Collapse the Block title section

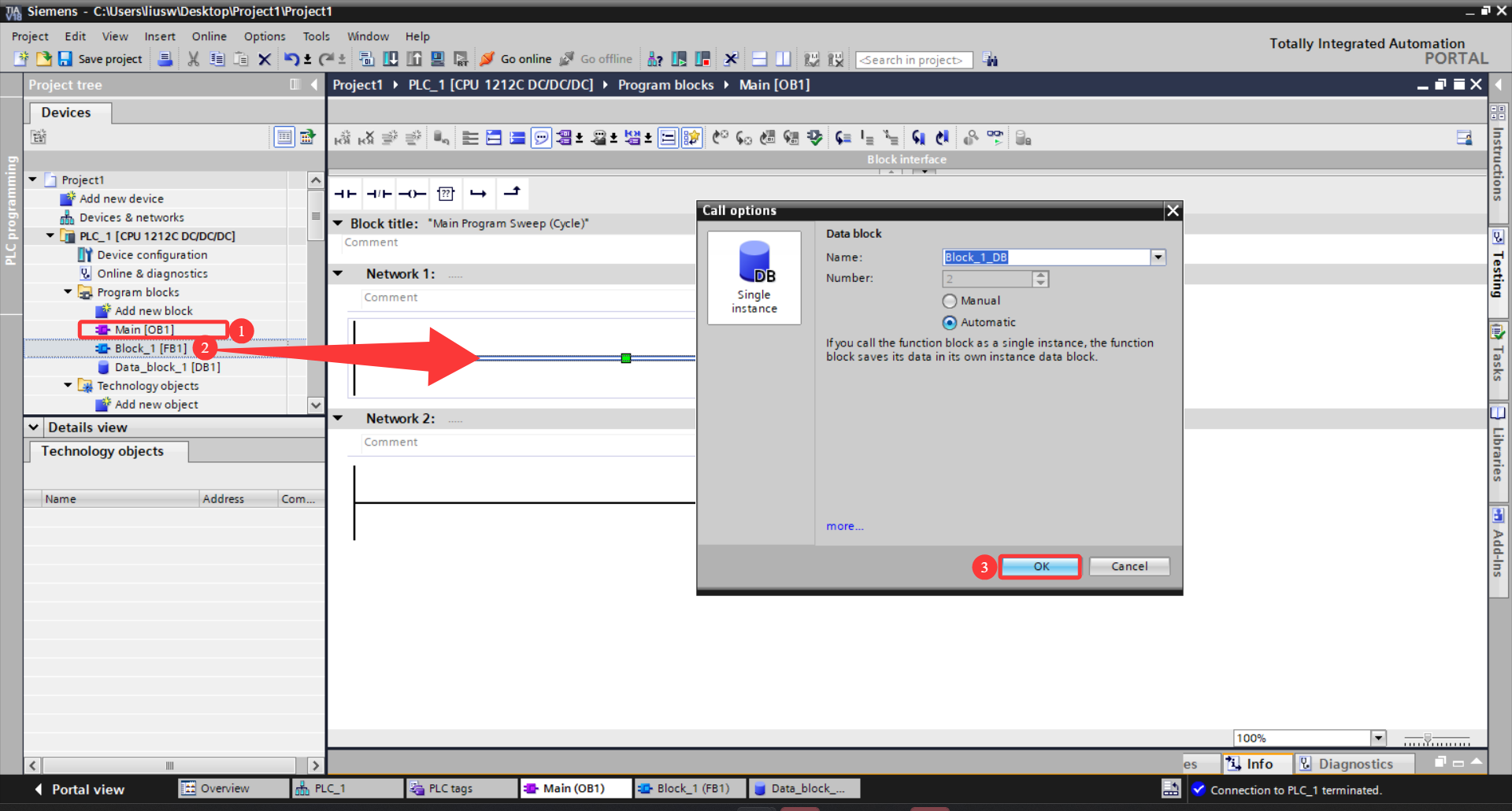338,224
